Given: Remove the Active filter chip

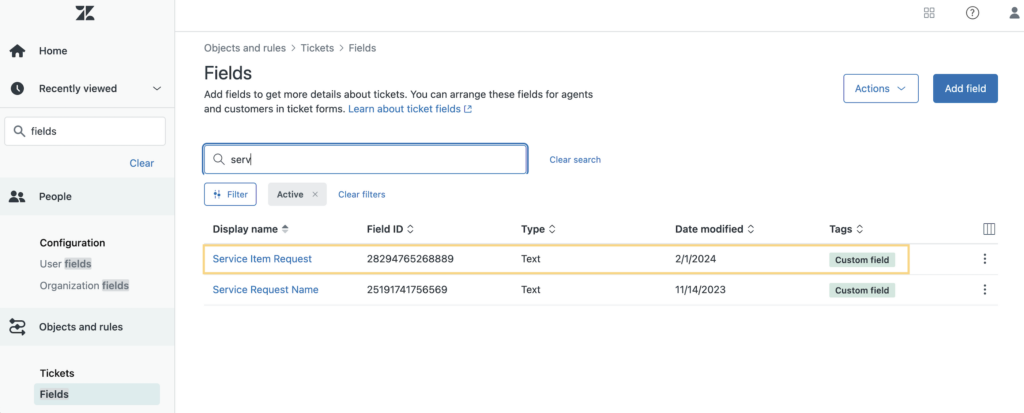Looking at the screenshot, I should [315, 194].
